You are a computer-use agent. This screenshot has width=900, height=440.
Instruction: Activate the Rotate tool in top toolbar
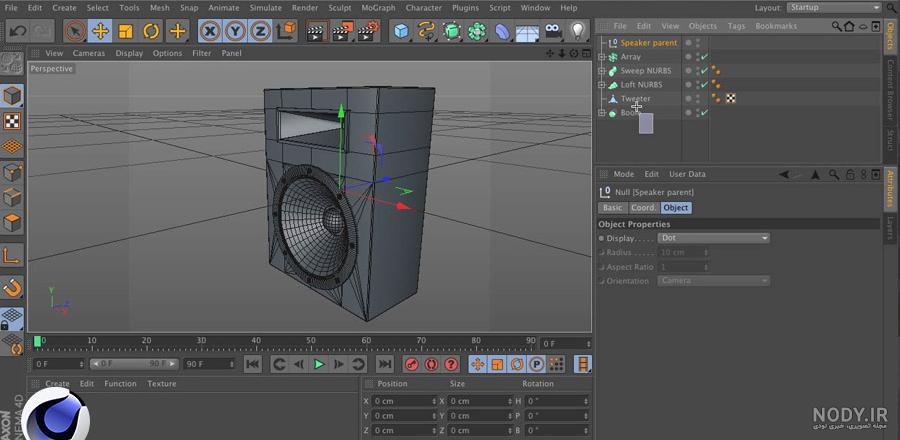pos(151,31)
